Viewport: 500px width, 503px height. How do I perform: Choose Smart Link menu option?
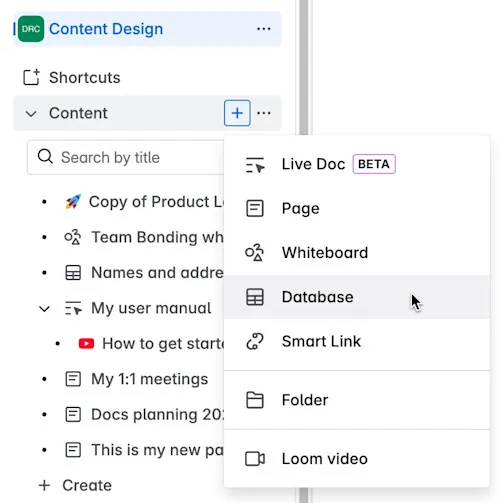[357, 341]
